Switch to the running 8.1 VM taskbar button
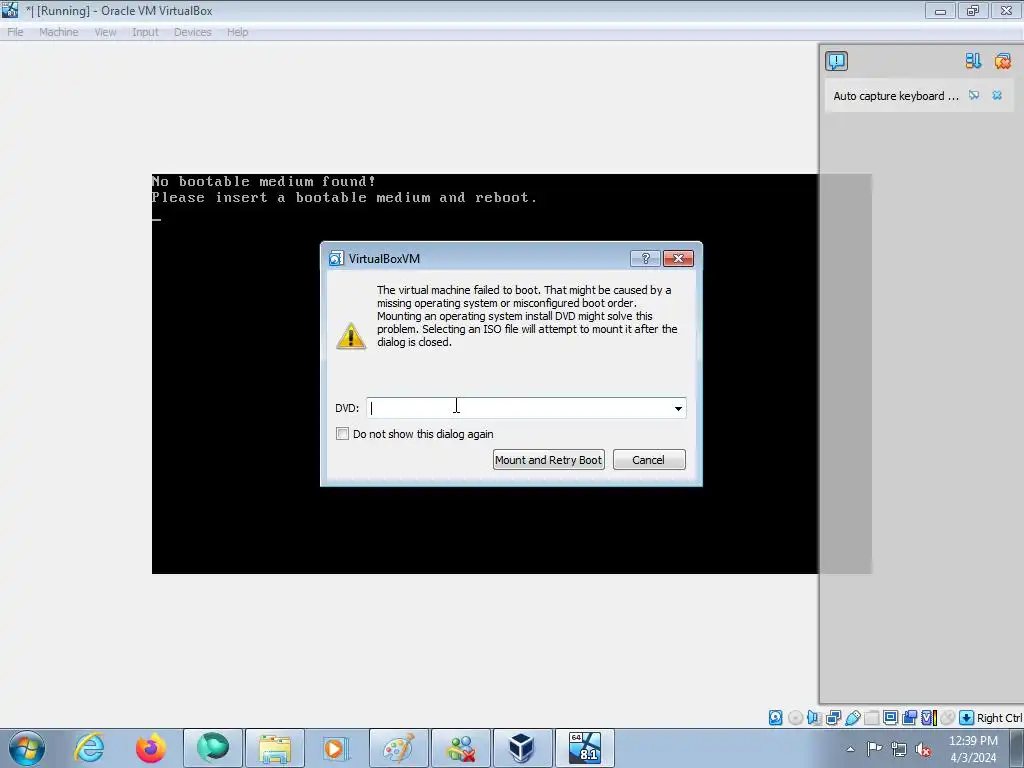Screen dimensions: 1024x768 pyautogui.click(x=584, y=748)
